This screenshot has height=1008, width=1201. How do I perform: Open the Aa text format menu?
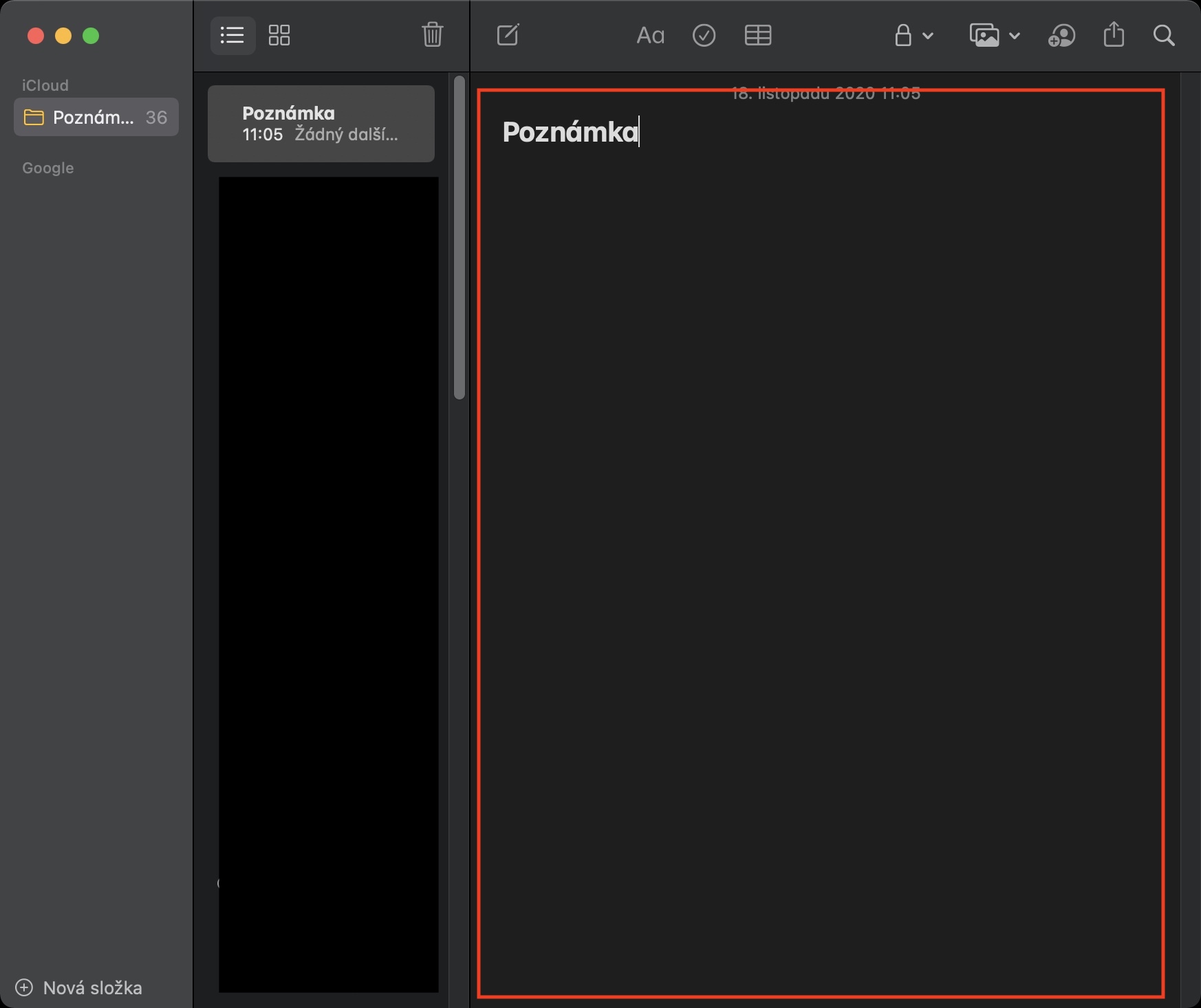(x=650, y=35)
